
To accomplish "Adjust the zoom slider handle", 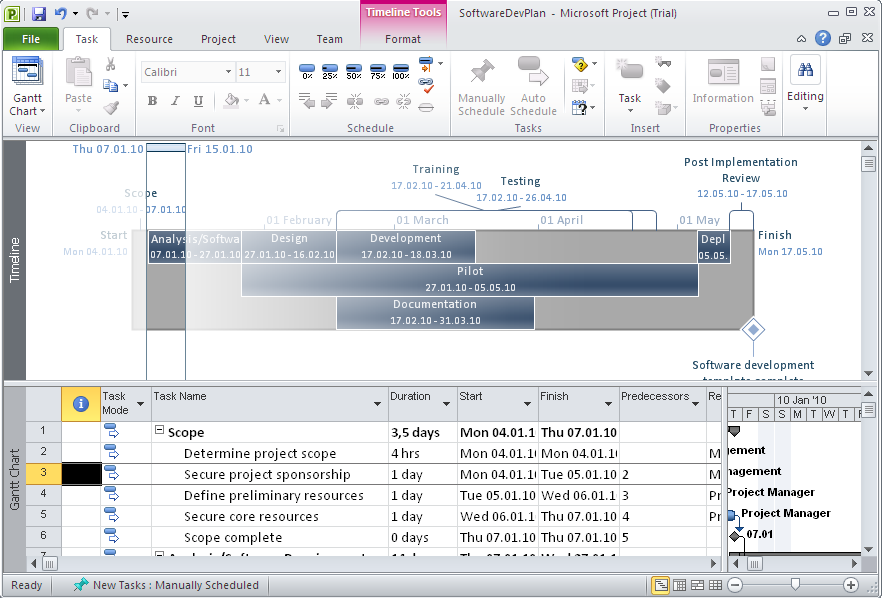I will point(795,584).
